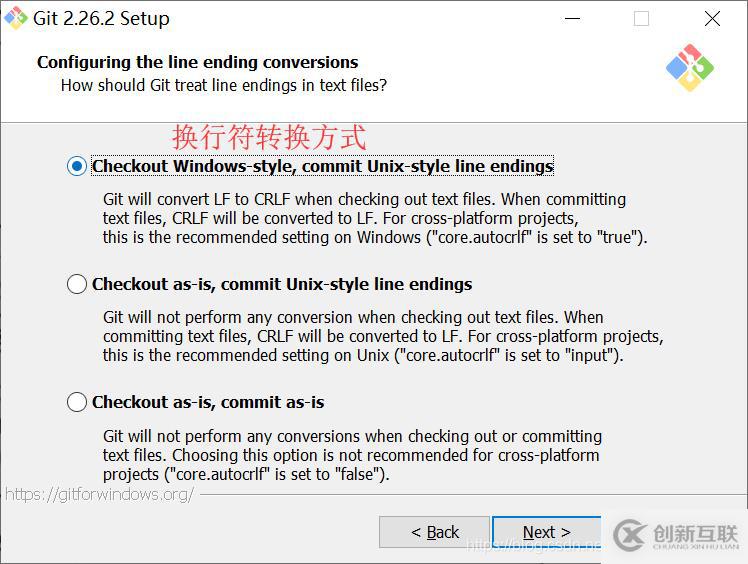Go back with the Back button
Screen dimensions: 748x564
point(434,532)
